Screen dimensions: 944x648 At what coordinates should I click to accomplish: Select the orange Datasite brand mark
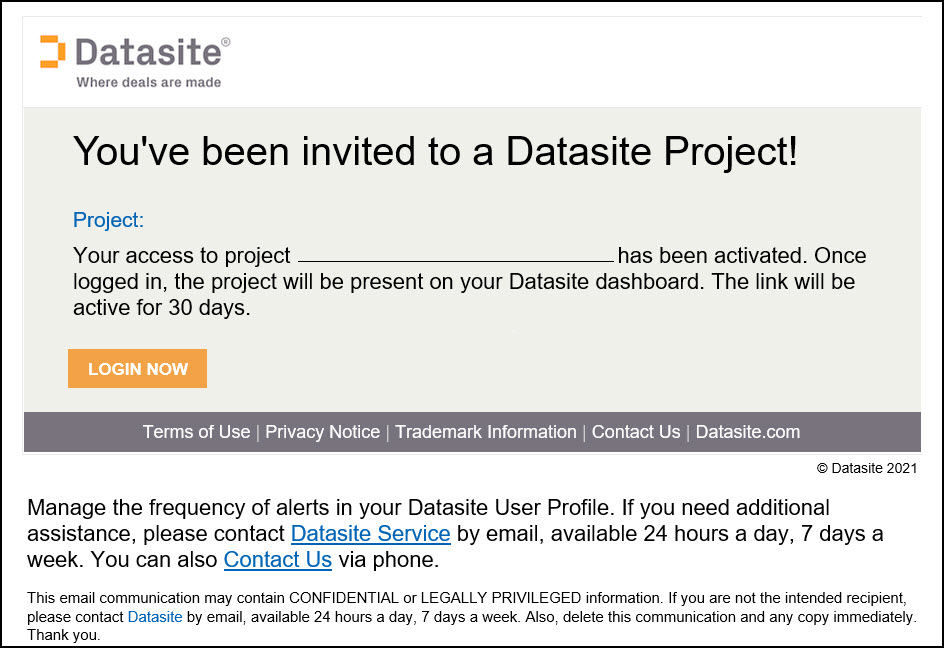49,53
